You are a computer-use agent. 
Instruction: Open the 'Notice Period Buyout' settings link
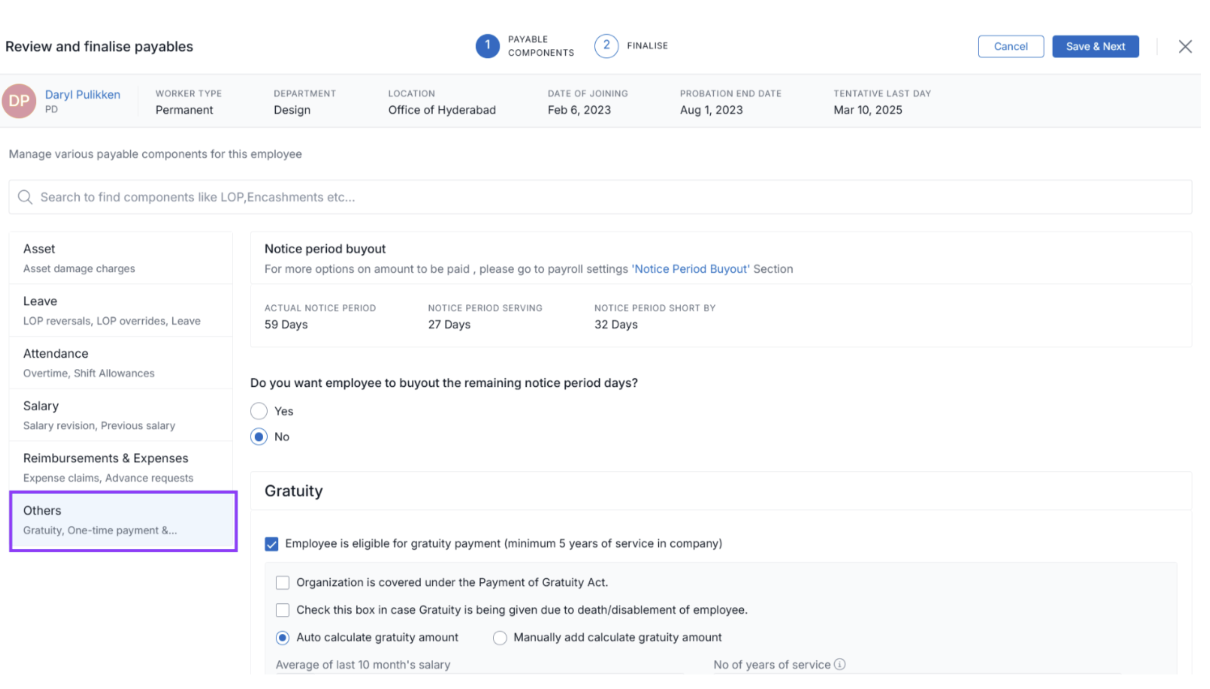coord(691,269)
